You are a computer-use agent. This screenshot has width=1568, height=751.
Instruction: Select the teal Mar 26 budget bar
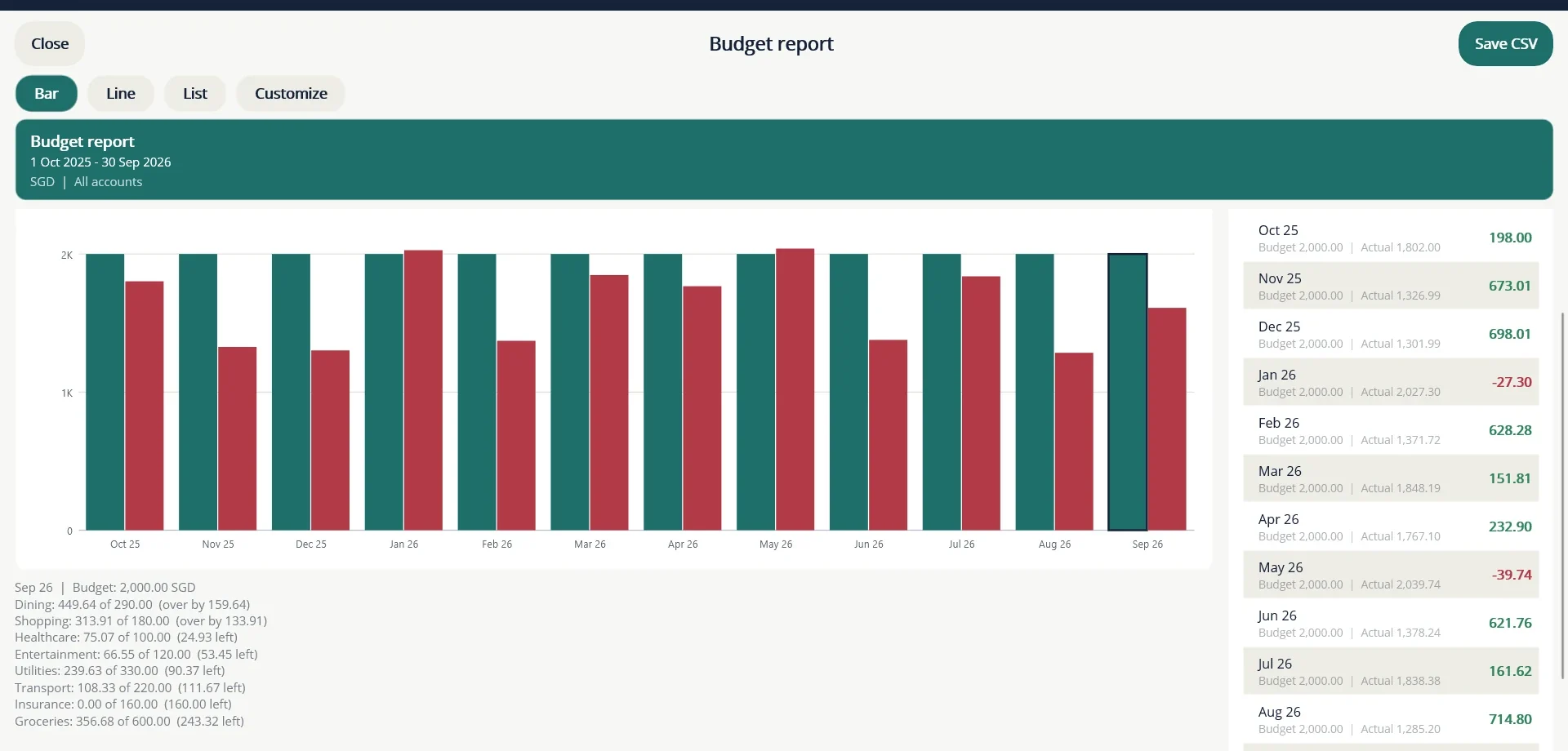tap(570, 392)
